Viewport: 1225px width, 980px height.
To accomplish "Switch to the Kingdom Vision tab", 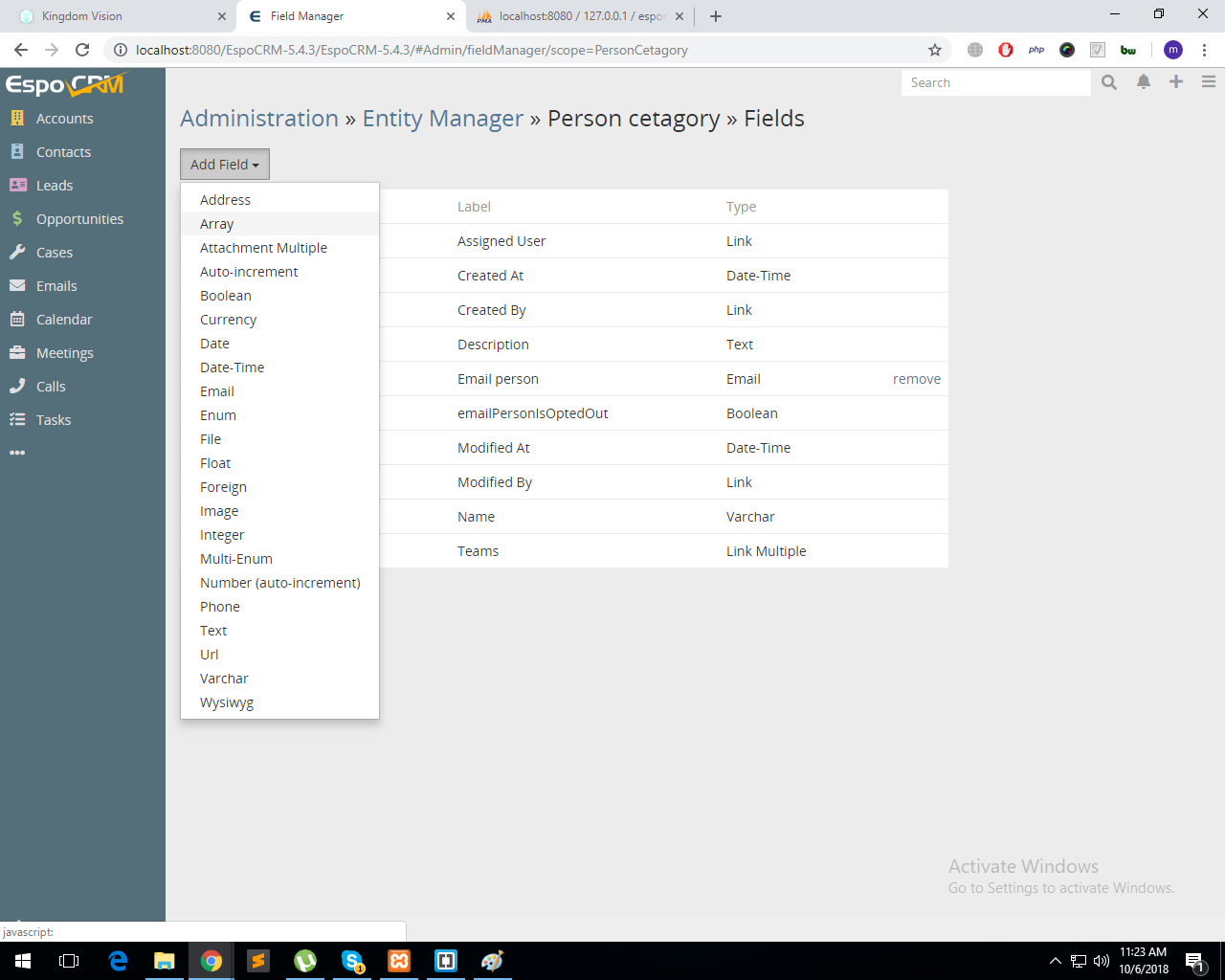I will click(117, 16).
